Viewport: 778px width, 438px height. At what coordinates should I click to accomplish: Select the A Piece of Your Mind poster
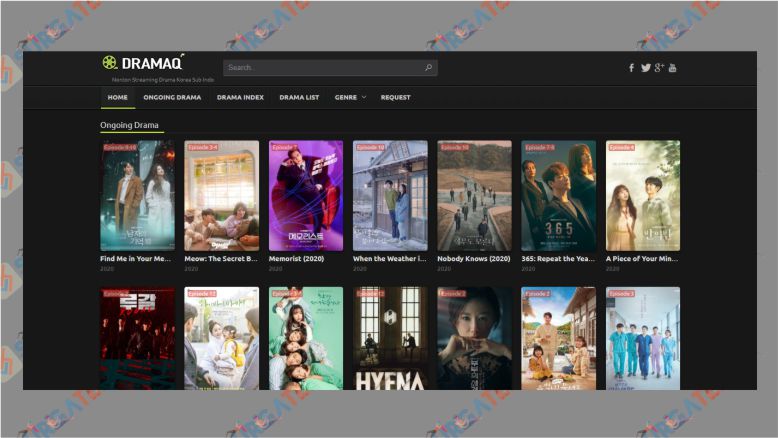point(642,195)
